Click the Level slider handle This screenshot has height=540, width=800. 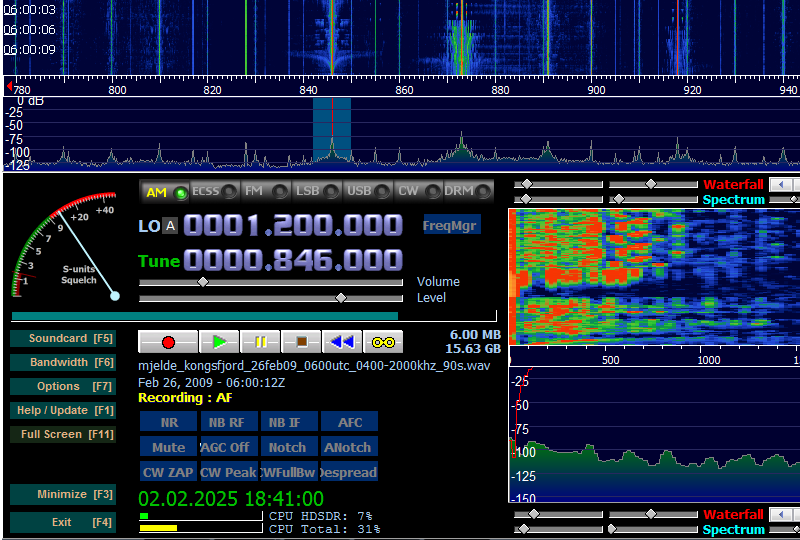pos(341,298)
